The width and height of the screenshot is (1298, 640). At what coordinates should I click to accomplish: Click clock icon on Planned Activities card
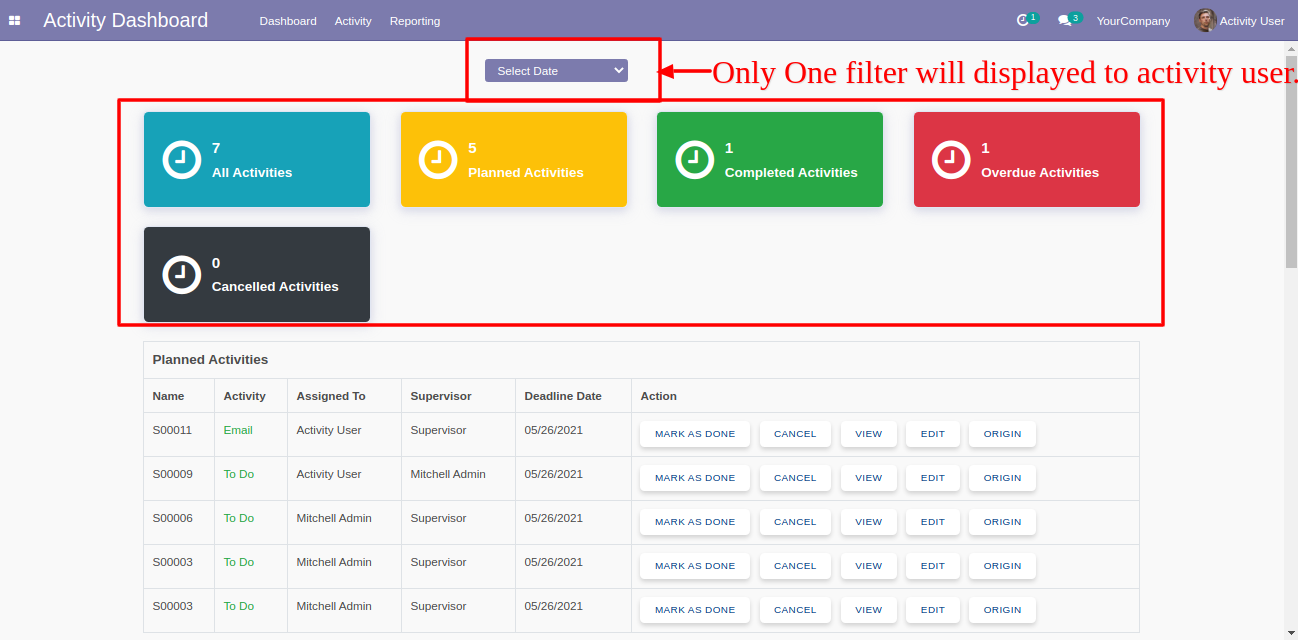point(438,159)
